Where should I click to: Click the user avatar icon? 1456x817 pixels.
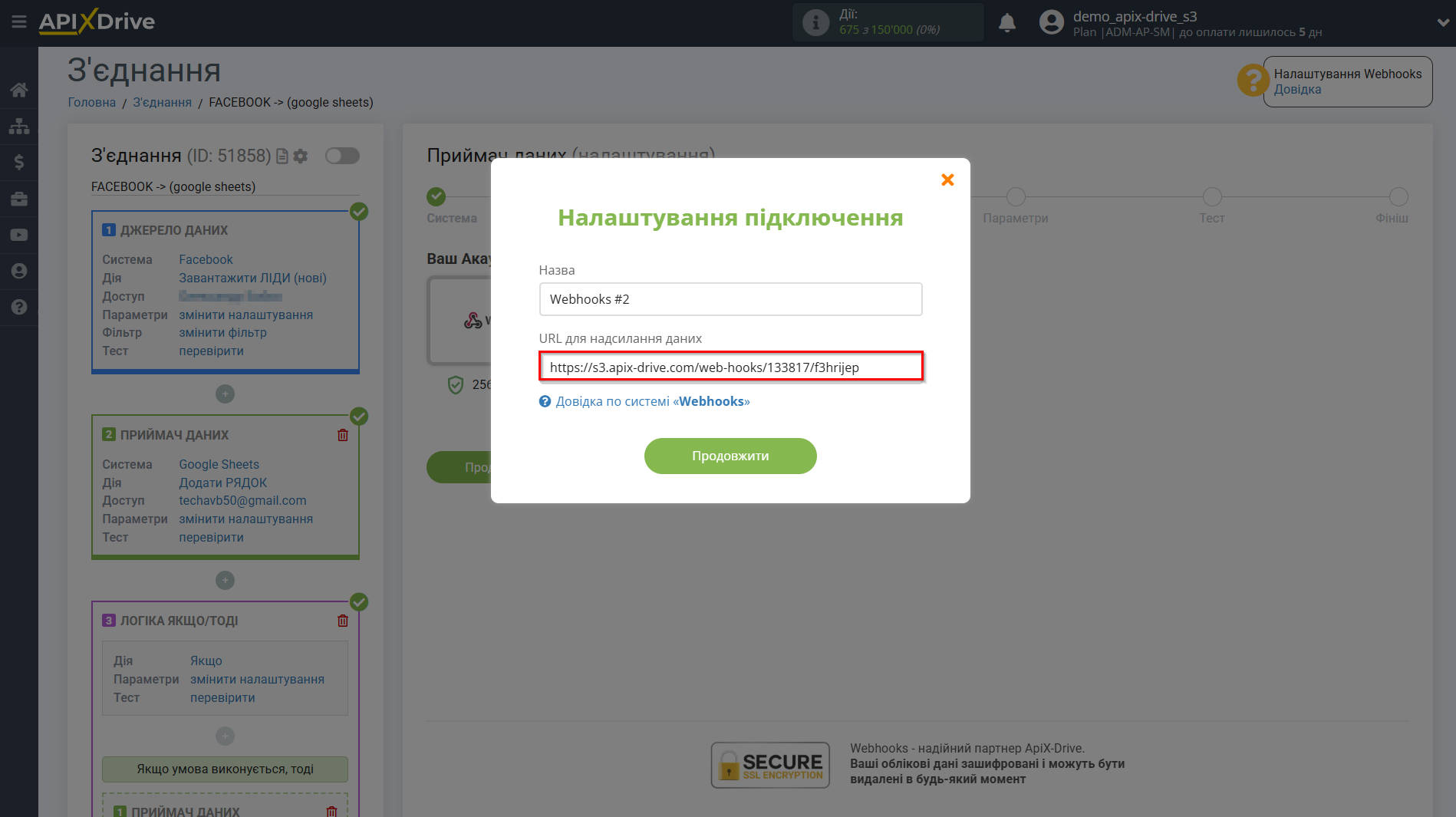(1051, 22)
